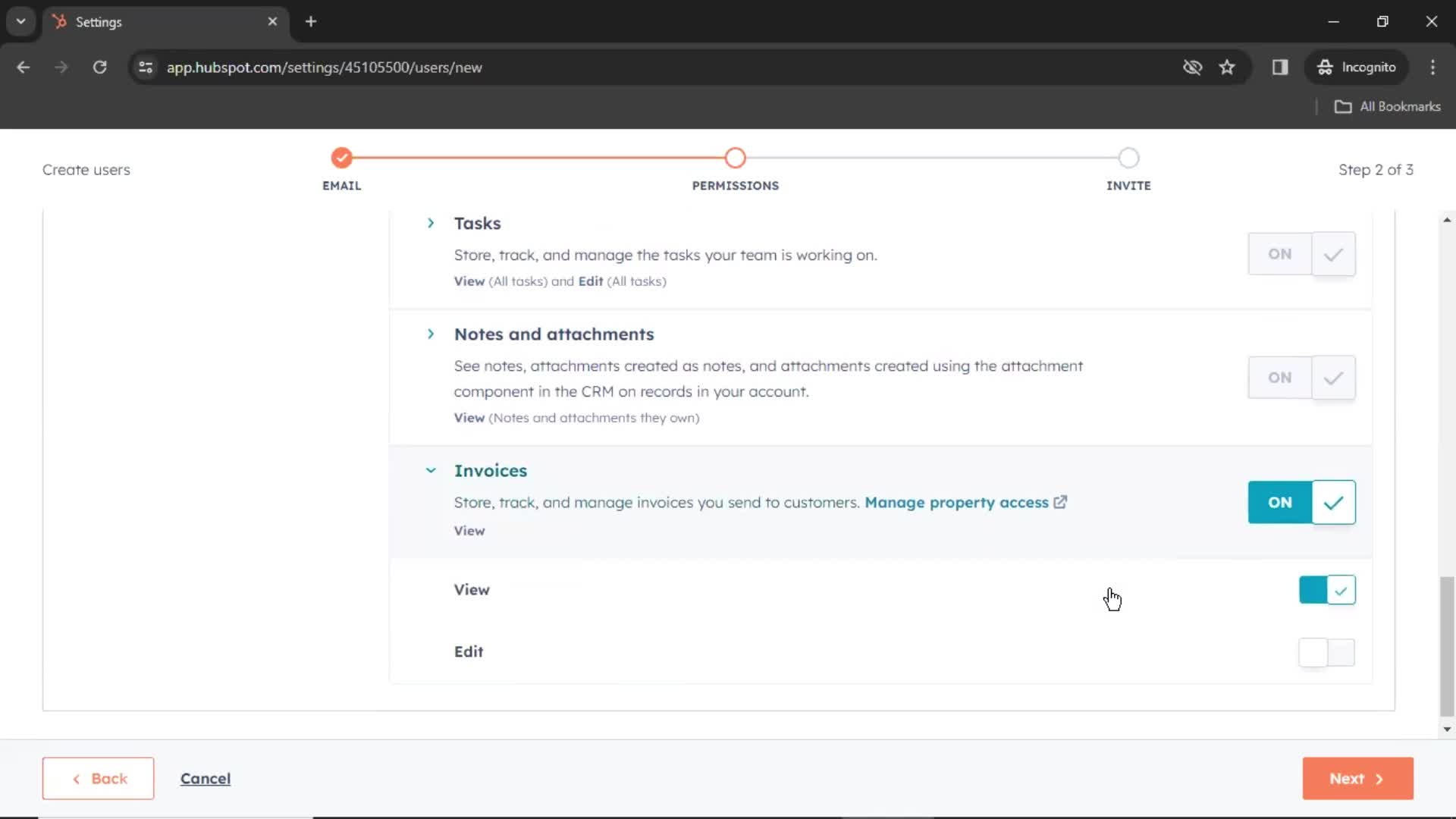Screen dimensions: 1456x819
Task: Expand the Tasks section chevron
Action: coord(431,222)
